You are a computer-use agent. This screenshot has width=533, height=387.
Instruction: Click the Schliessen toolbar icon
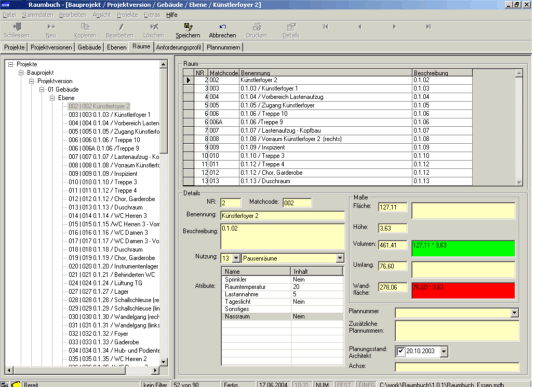[x=17, y=27]
